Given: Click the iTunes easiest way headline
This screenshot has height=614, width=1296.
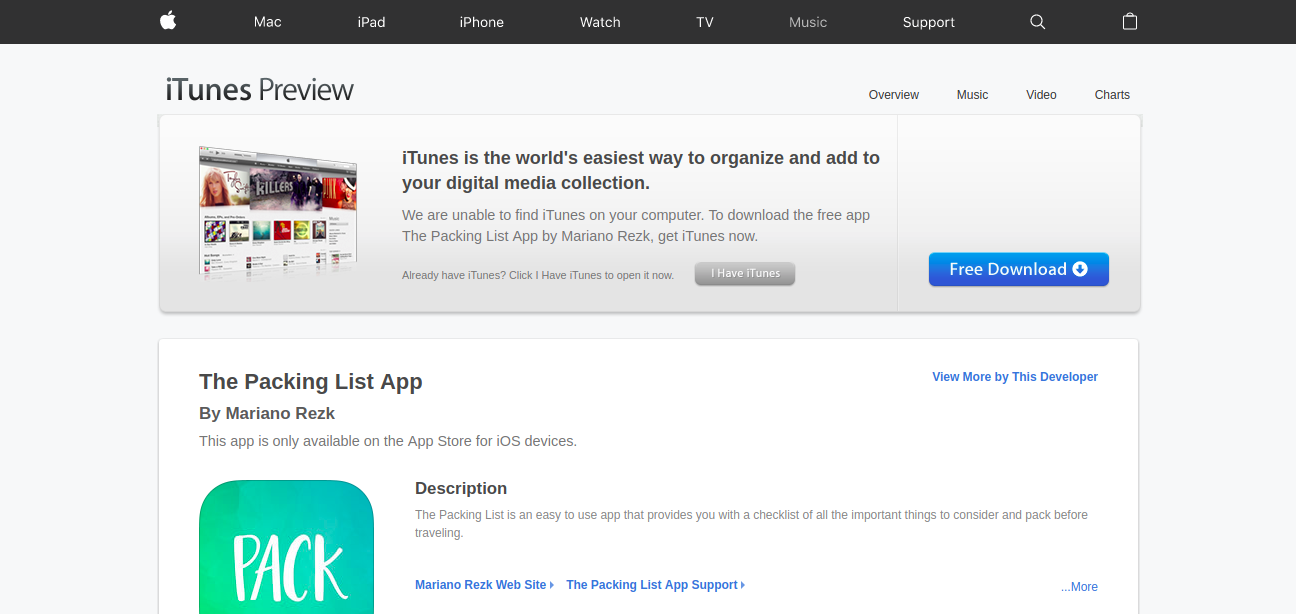Looking at the screenshot, I should coord(641,170).
